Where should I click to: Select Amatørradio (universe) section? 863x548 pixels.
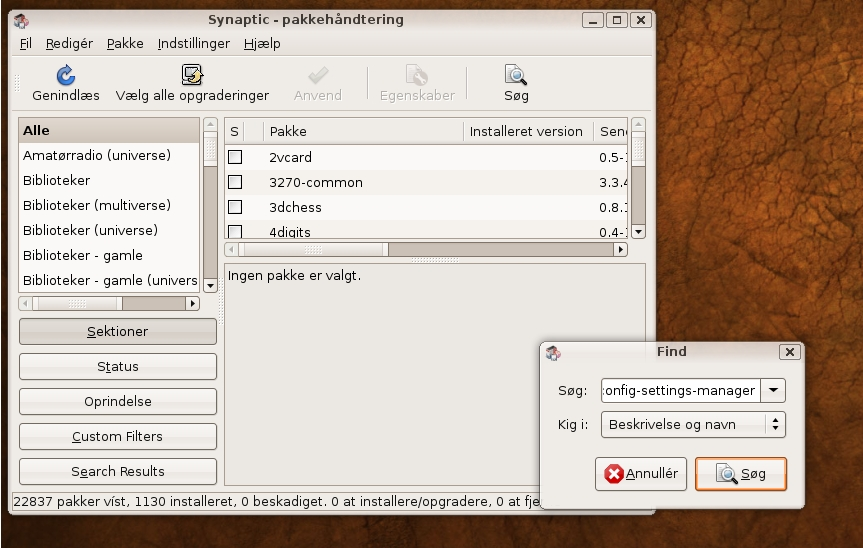(109, 156)
